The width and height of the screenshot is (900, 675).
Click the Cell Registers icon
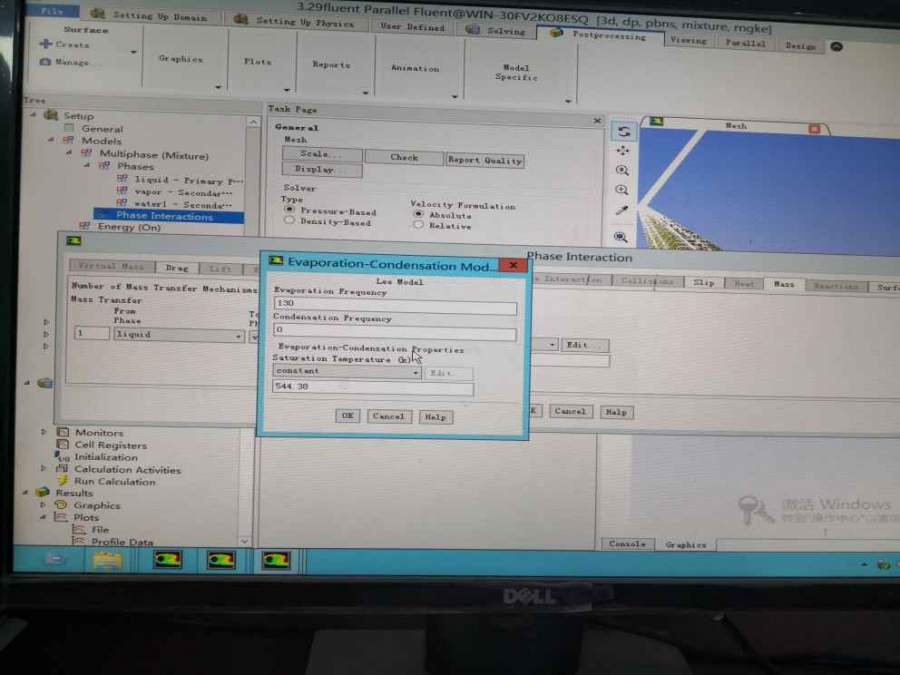coord(63,444)
